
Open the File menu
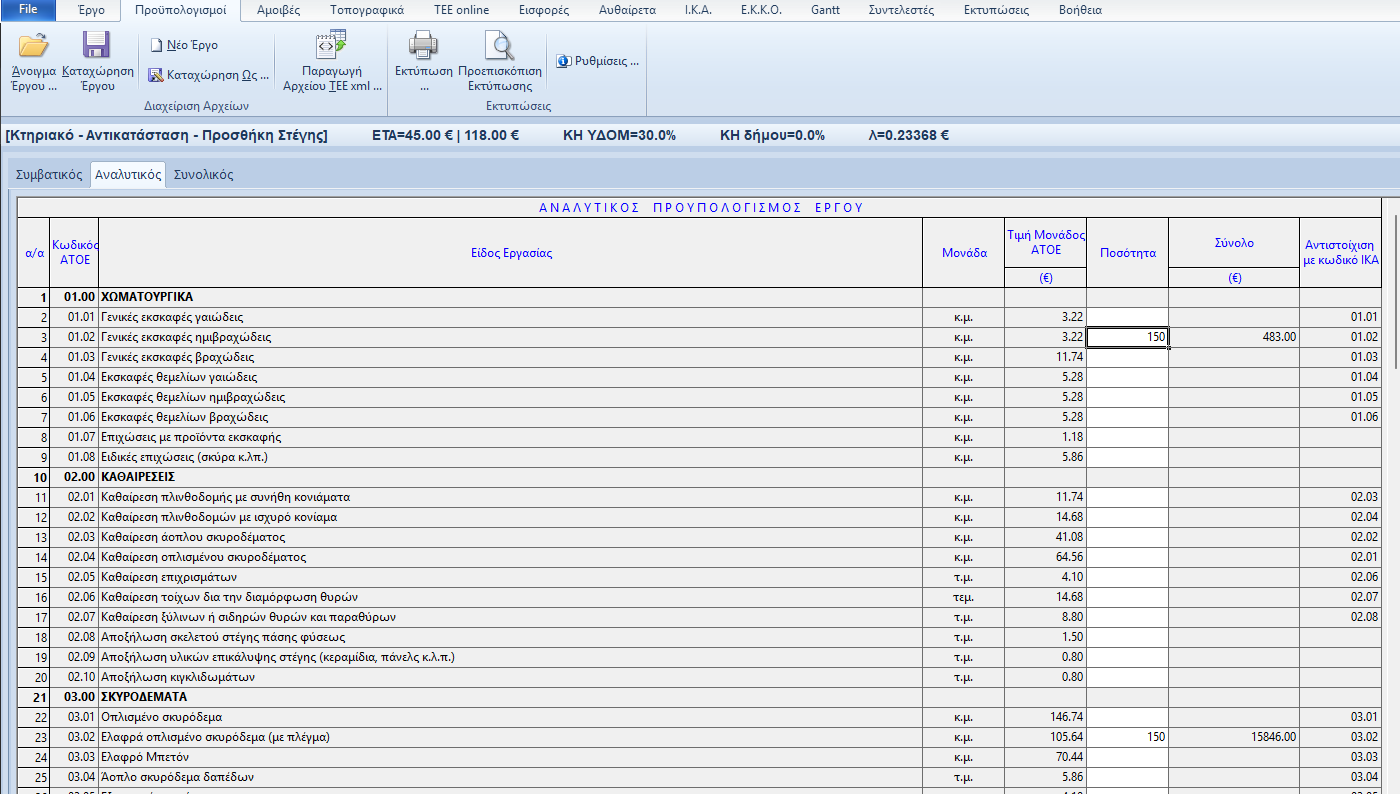pos(28,10)
